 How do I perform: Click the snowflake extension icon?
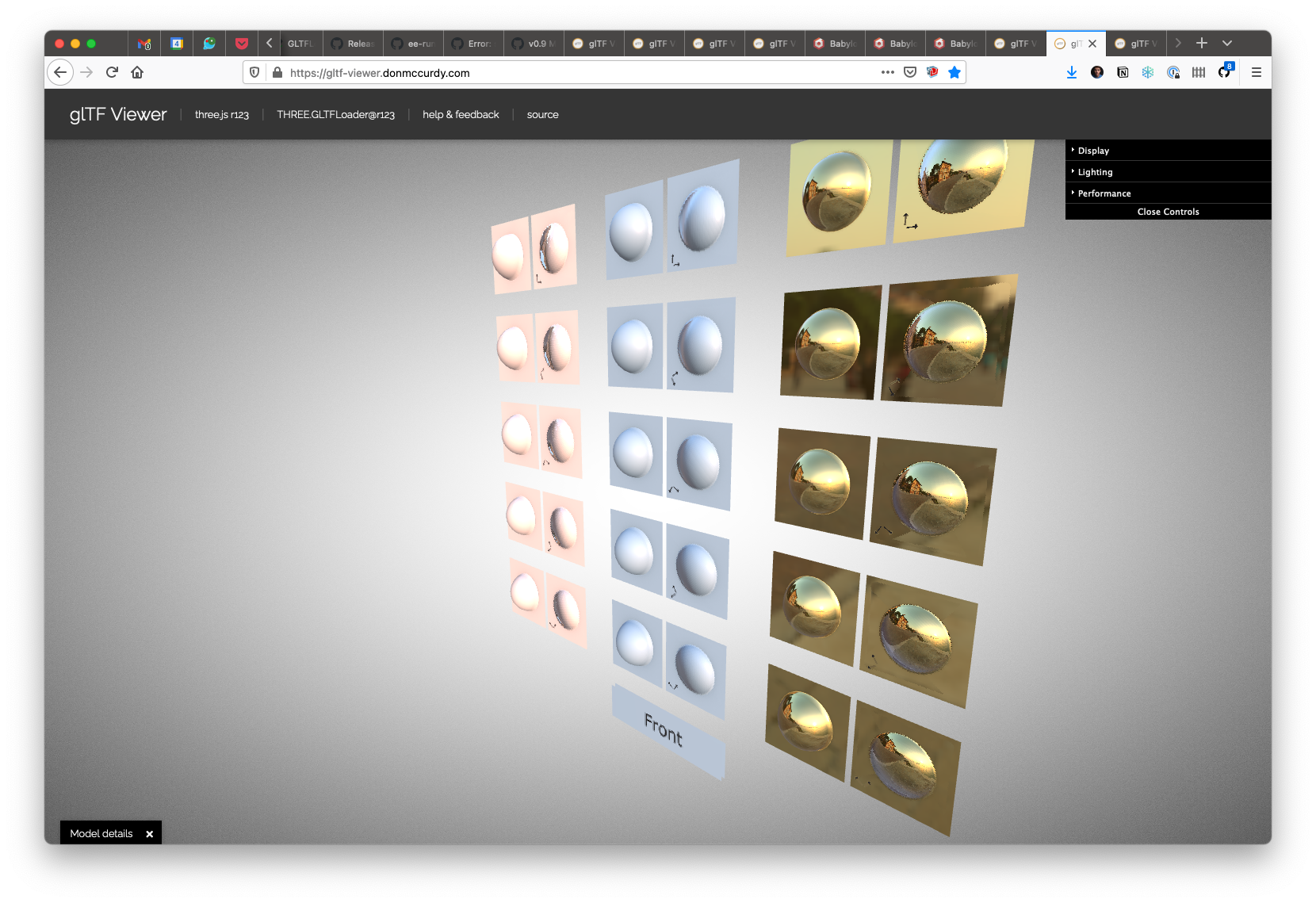1148,72
